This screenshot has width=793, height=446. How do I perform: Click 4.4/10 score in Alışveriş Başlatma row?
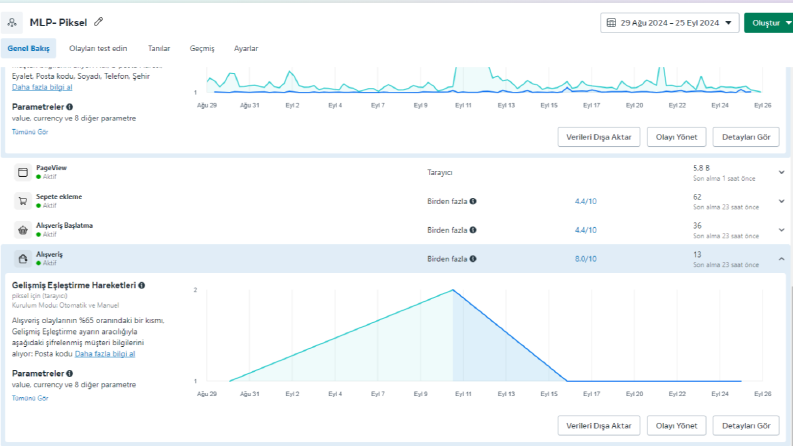pos(585,230)
